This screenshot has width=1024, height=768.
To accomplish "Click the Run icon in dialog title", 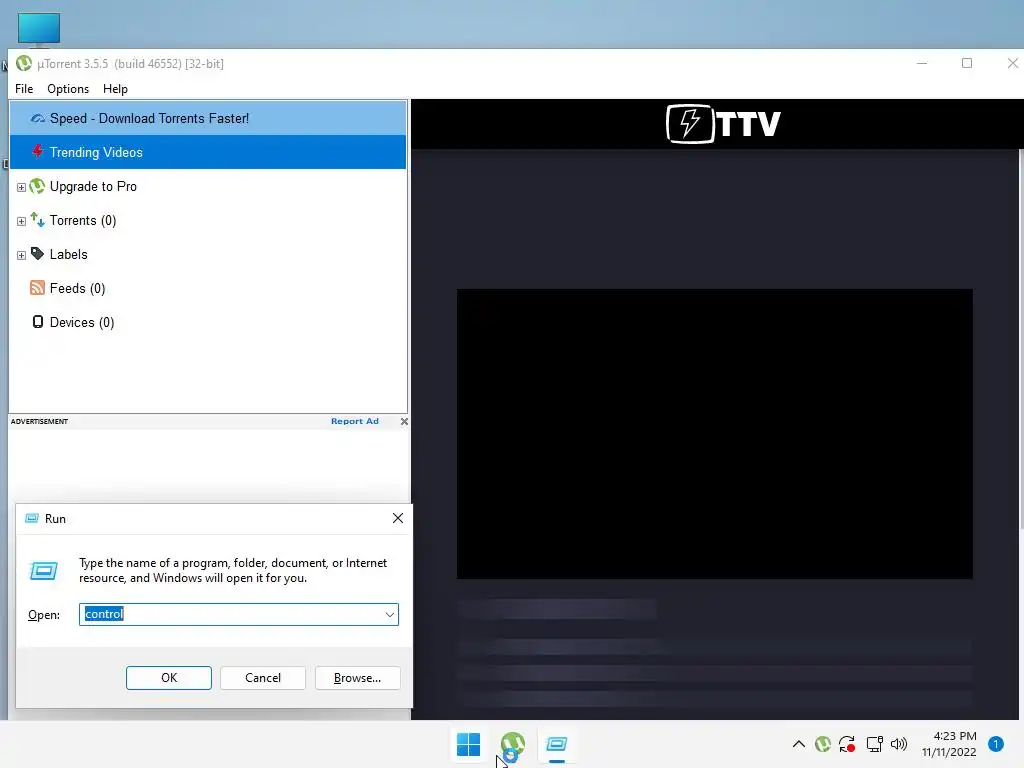I will (31, 519).
